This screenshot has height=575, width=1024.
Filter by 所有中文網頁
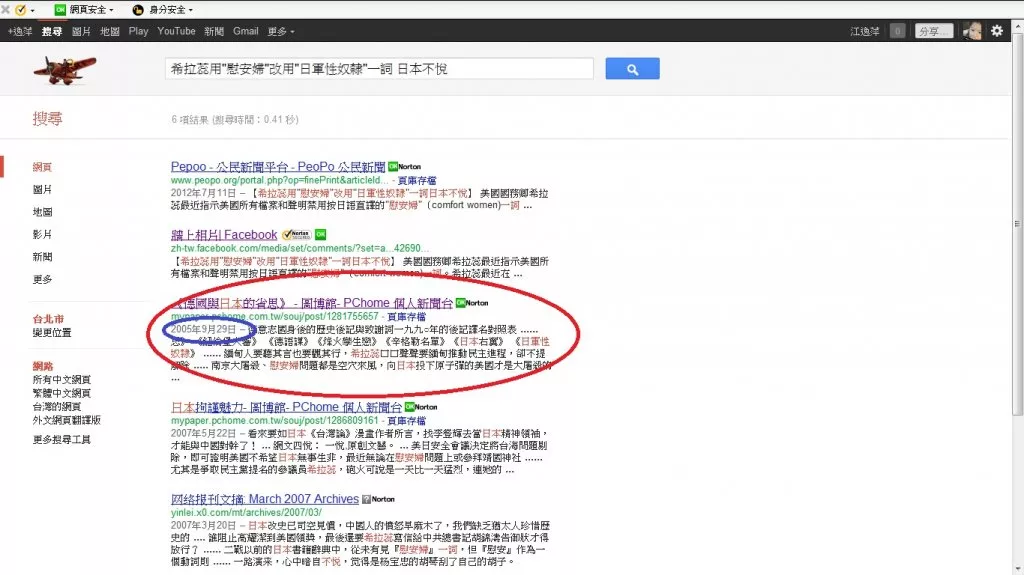pyautogui.click(x=62, y=380)
